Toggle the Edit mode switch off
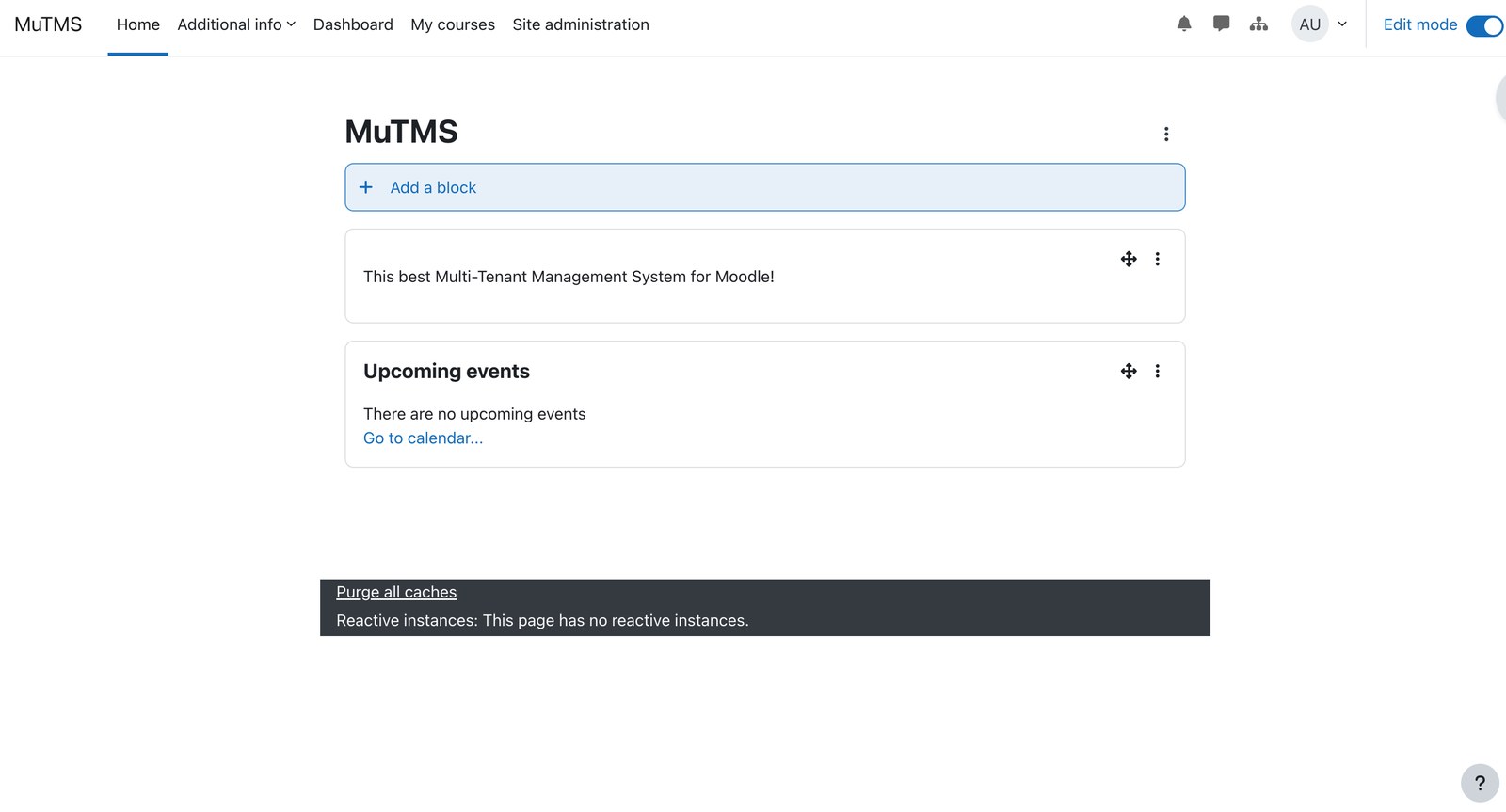1506x812 pixels. 1484,25
